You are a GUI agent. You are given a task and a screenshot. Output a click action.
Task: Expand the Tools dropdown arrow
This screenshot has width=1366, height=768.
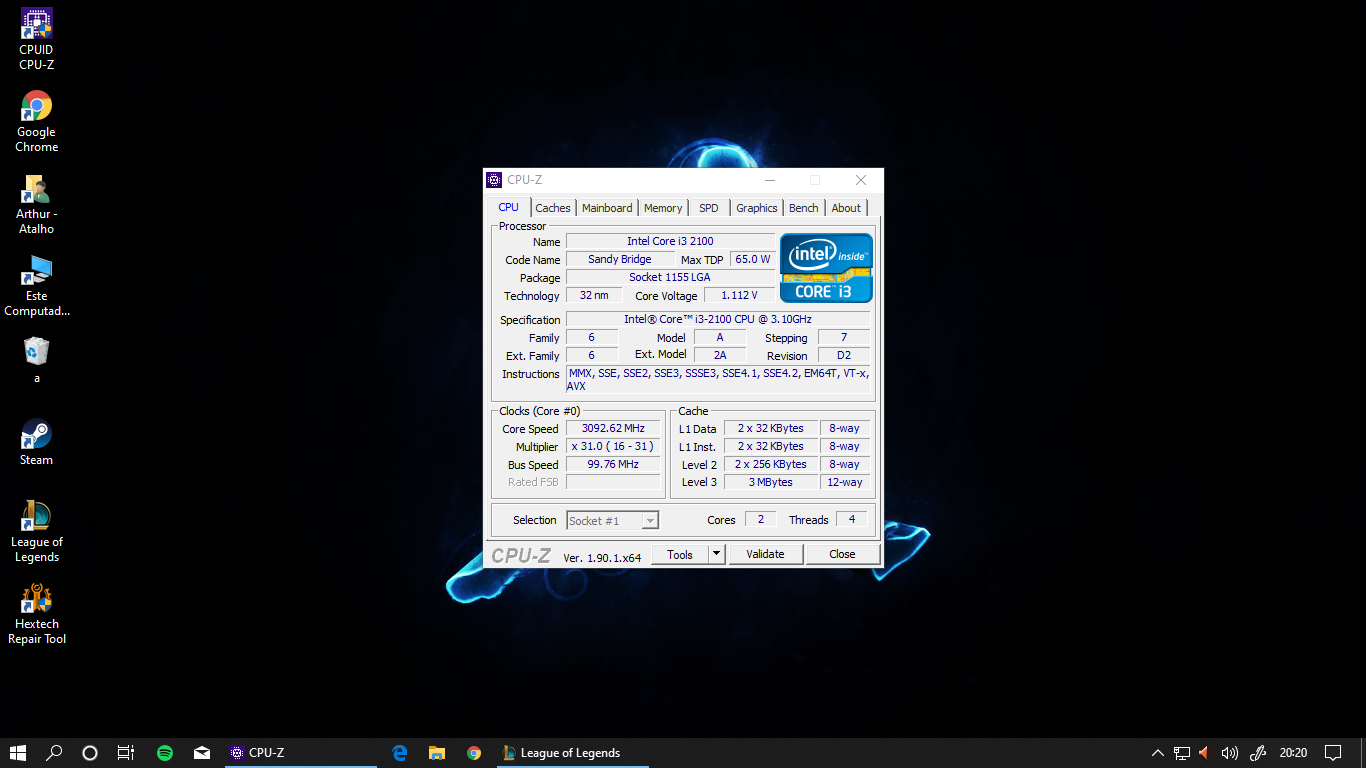pos(717,554)
